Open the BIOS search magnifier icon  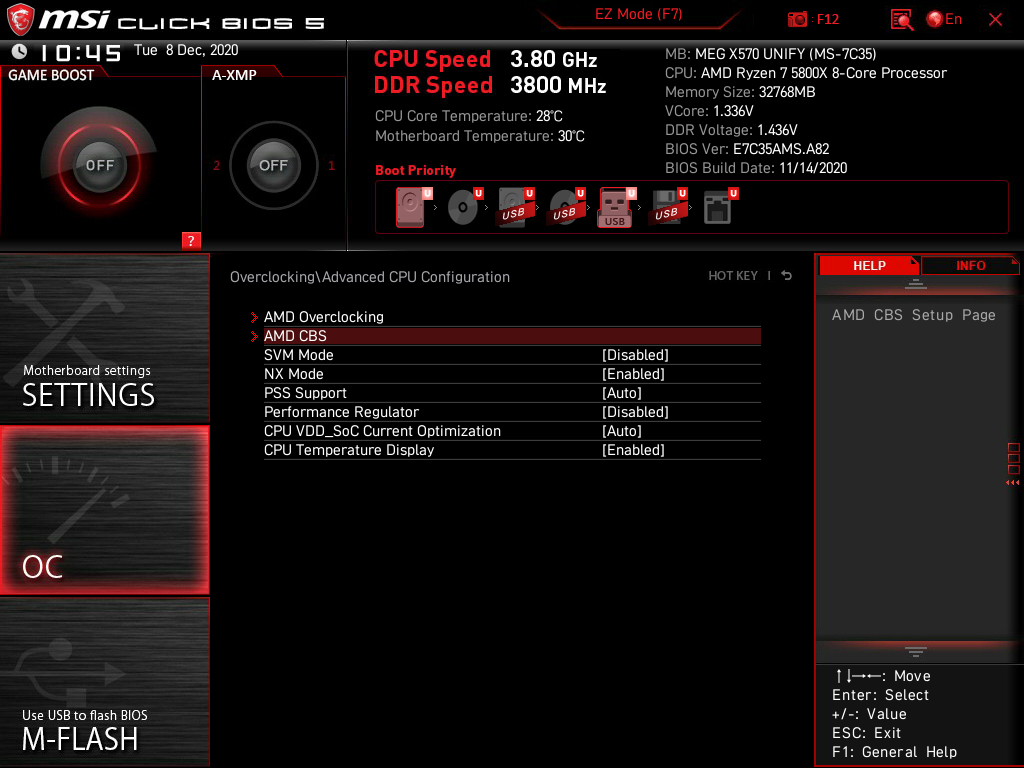pos(901,20)
